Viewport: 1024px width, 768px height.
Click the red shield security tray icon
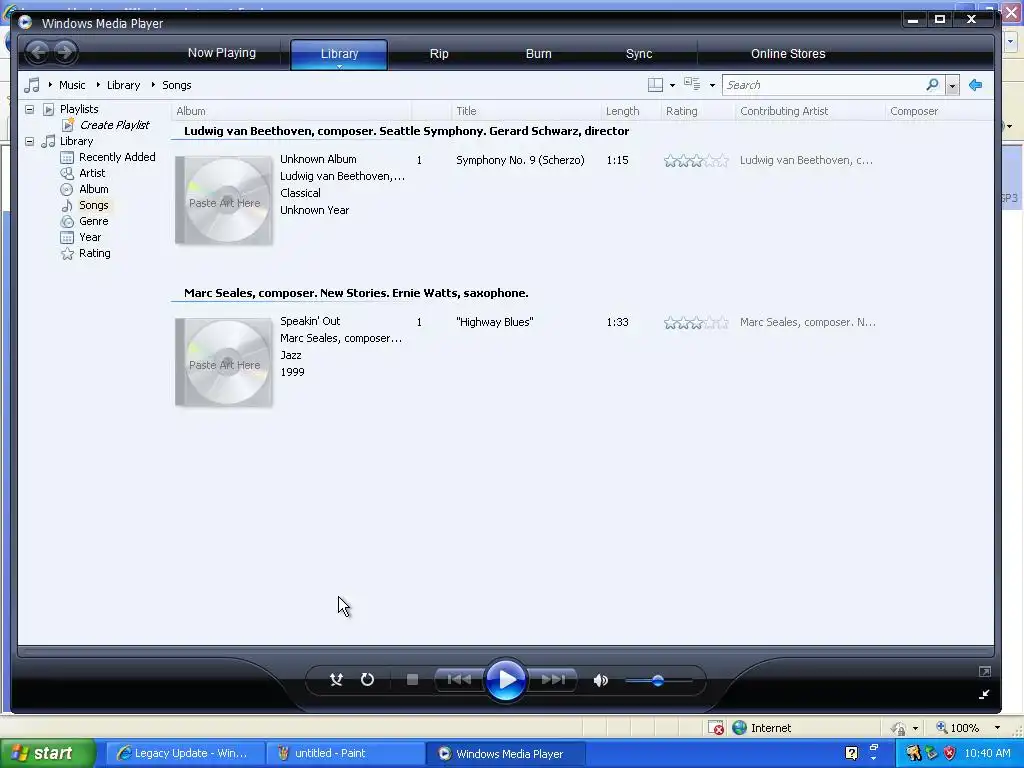point(949,753)
